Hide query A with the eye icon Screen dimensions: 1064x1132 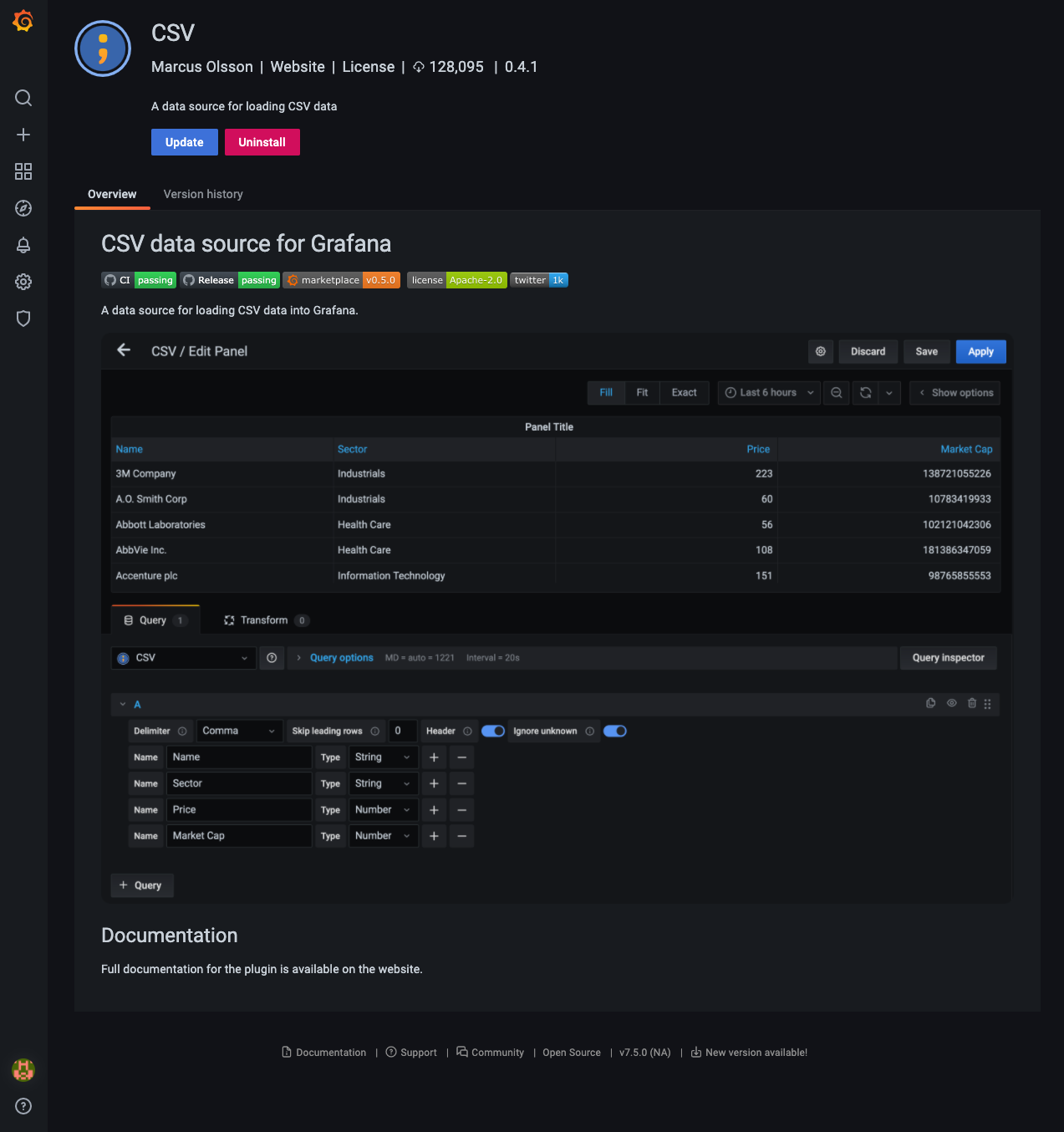[951, 703]
